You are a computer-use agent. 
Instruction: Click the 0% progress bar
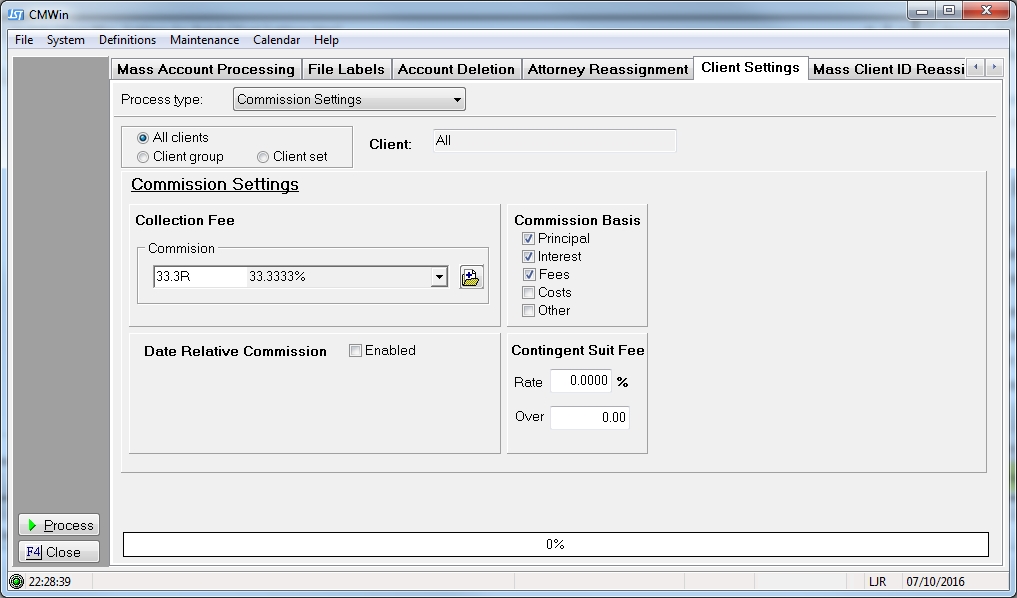click(555, 544)
